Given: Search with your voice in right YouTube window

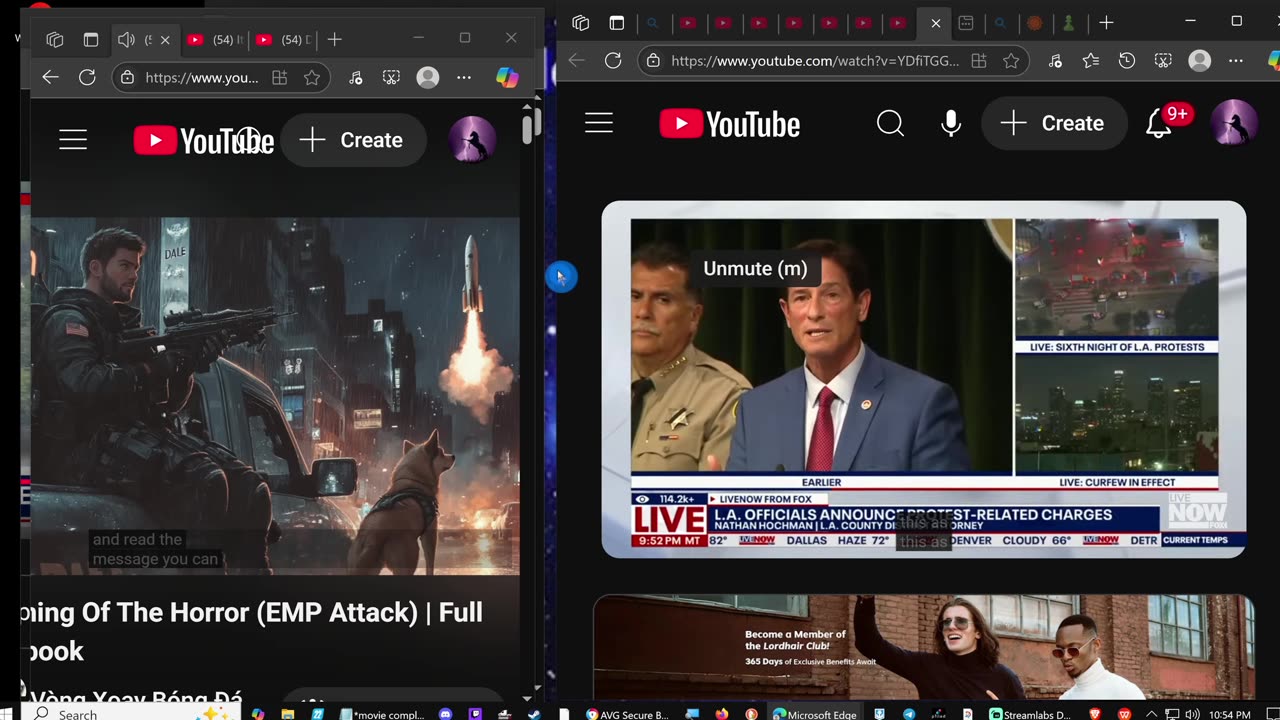Looking at the screenshot, I should tap(951, 123).
